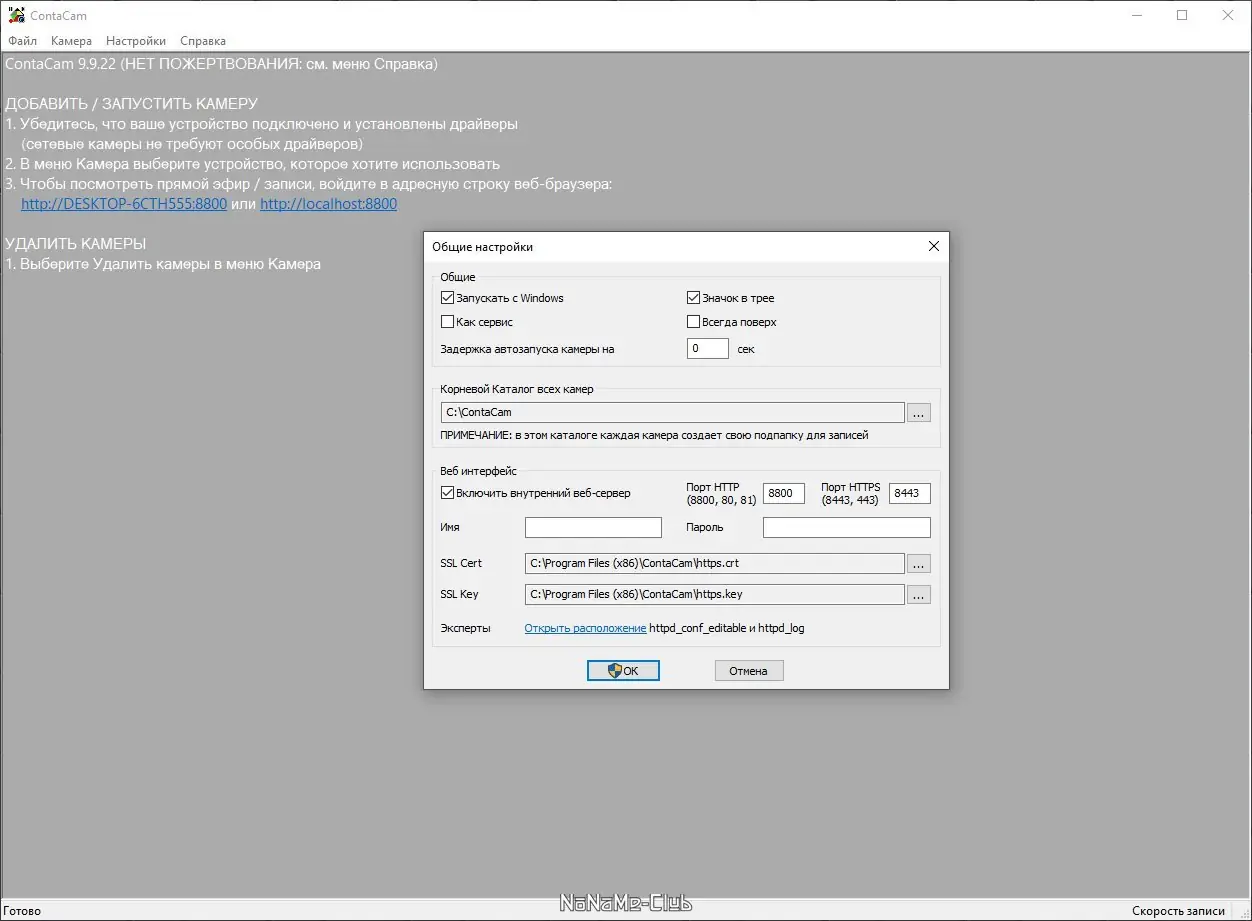Viewport: 1252px width, 921px height.
Task: Click the Готово status bar text
Action: pos(23,911)
